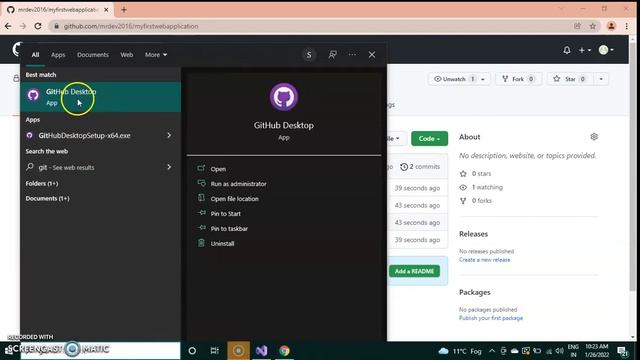Screen dimensions: 640x360
Task: Open the taskbar clock and date
Action: pos(596,351)
